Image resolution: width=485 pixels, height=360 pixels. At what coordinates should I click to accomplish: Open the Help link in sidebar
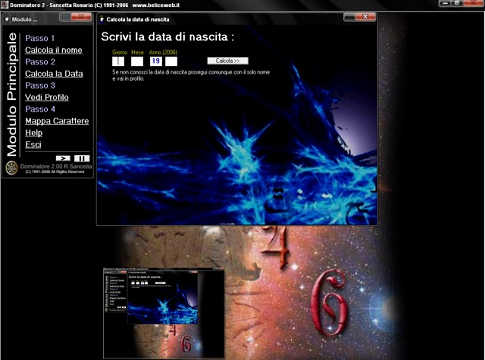(34, 133)
